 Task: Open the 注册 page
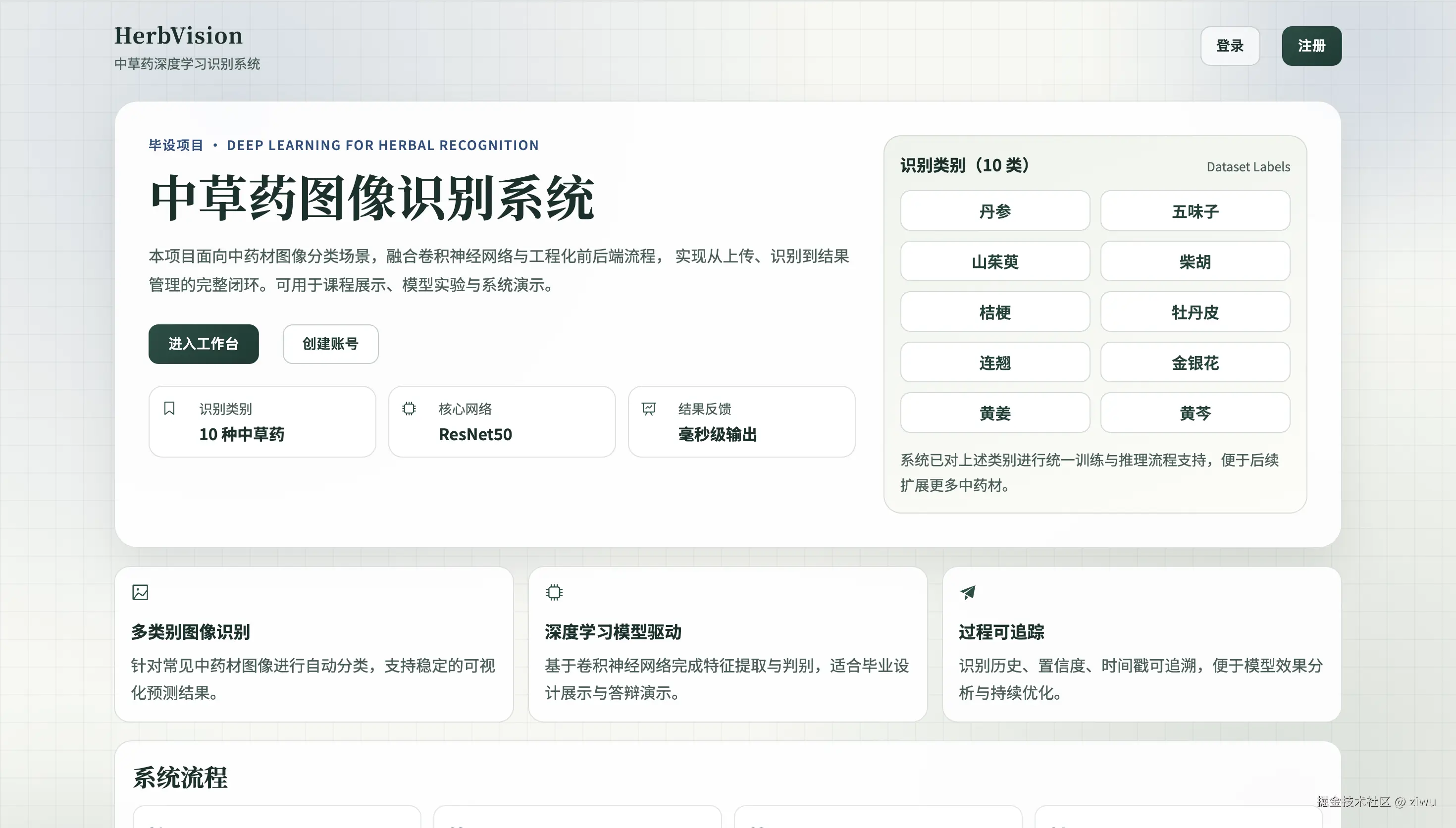pyautogui.click(x=1311, y=46)
